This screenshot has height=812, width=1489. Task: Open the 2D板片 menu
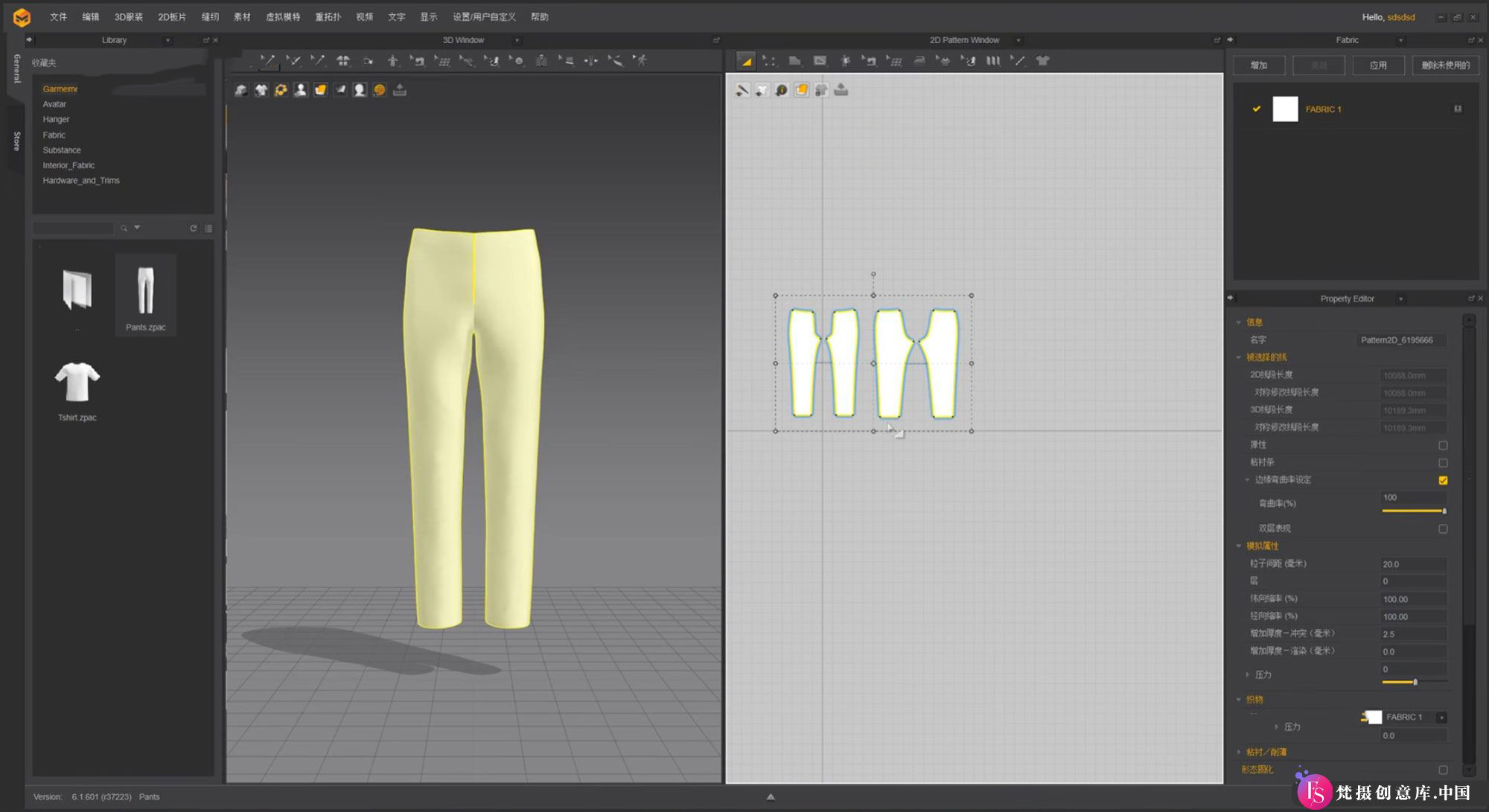point(172,16)
